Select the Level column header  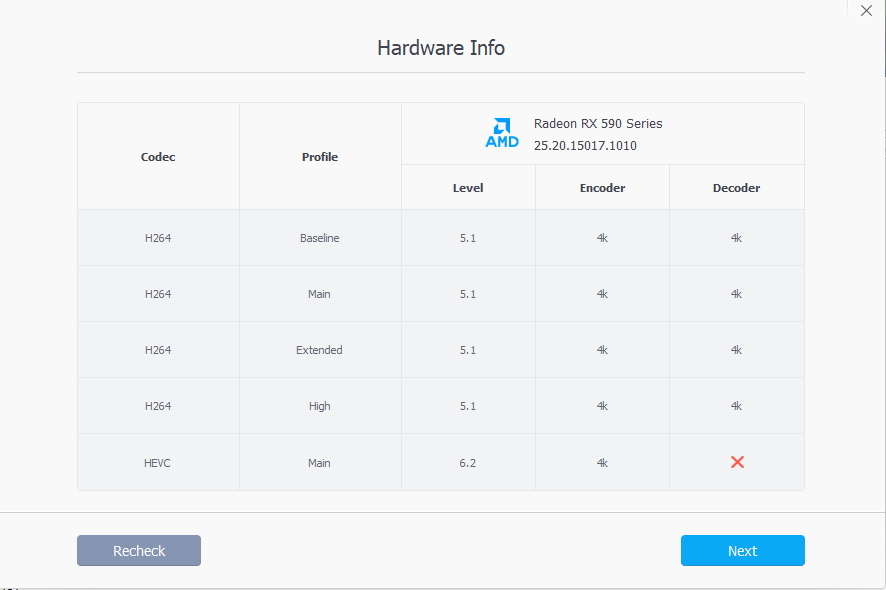coord(468,188)
